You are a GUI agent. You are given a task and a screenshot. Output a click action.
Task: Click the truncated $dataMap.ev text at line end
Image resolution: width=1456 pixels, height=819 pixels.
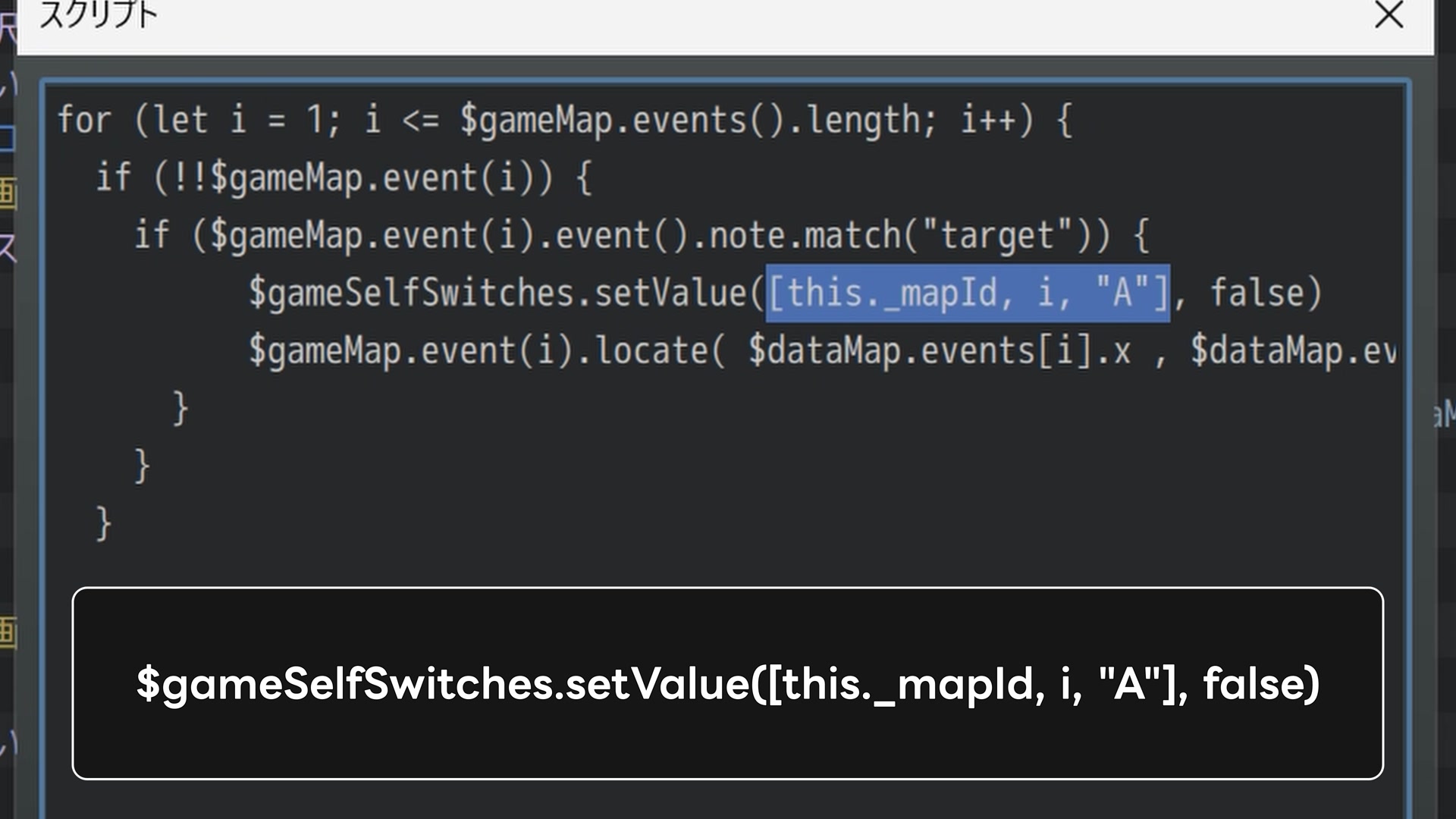tap(1293, 352)
